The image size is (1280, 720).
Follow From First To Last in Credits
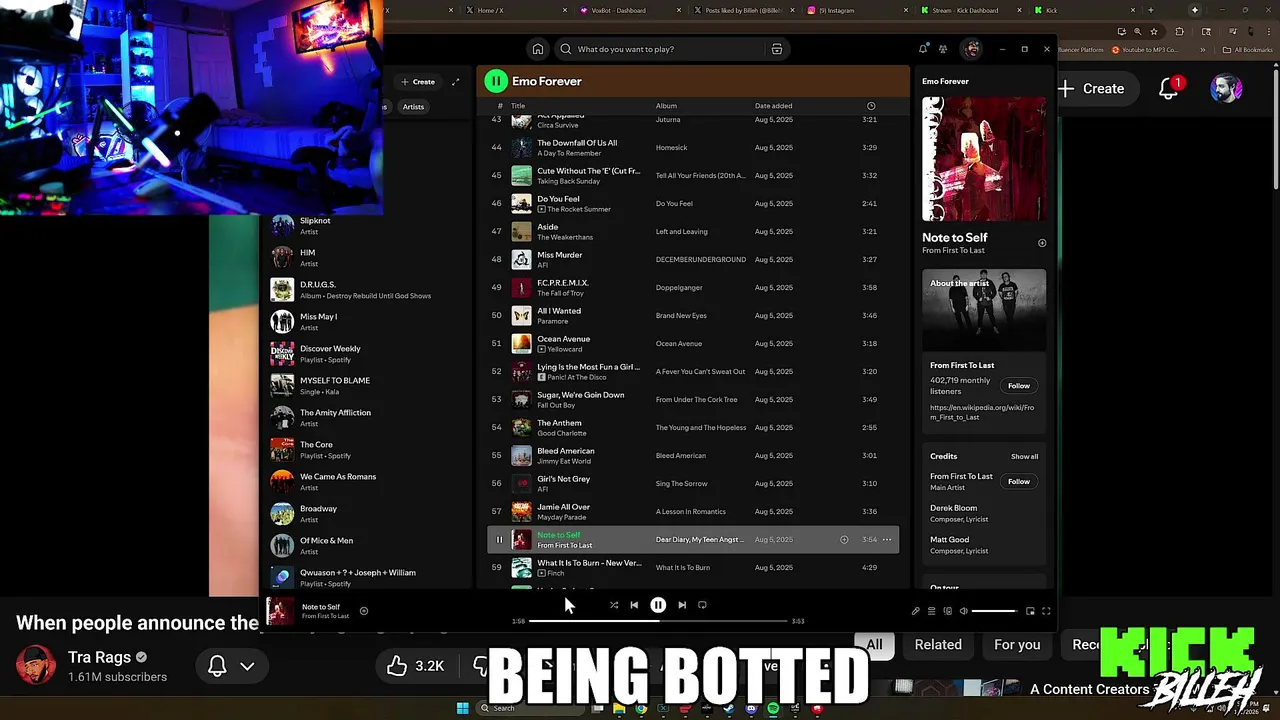(1018, 482)
